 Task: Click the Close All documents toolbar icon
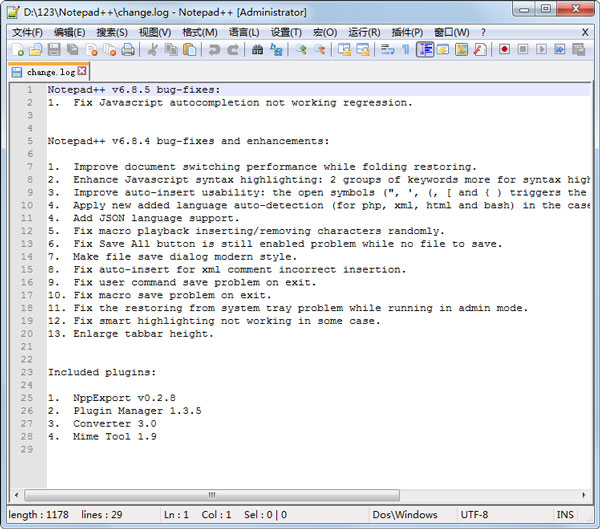(110, 50)
